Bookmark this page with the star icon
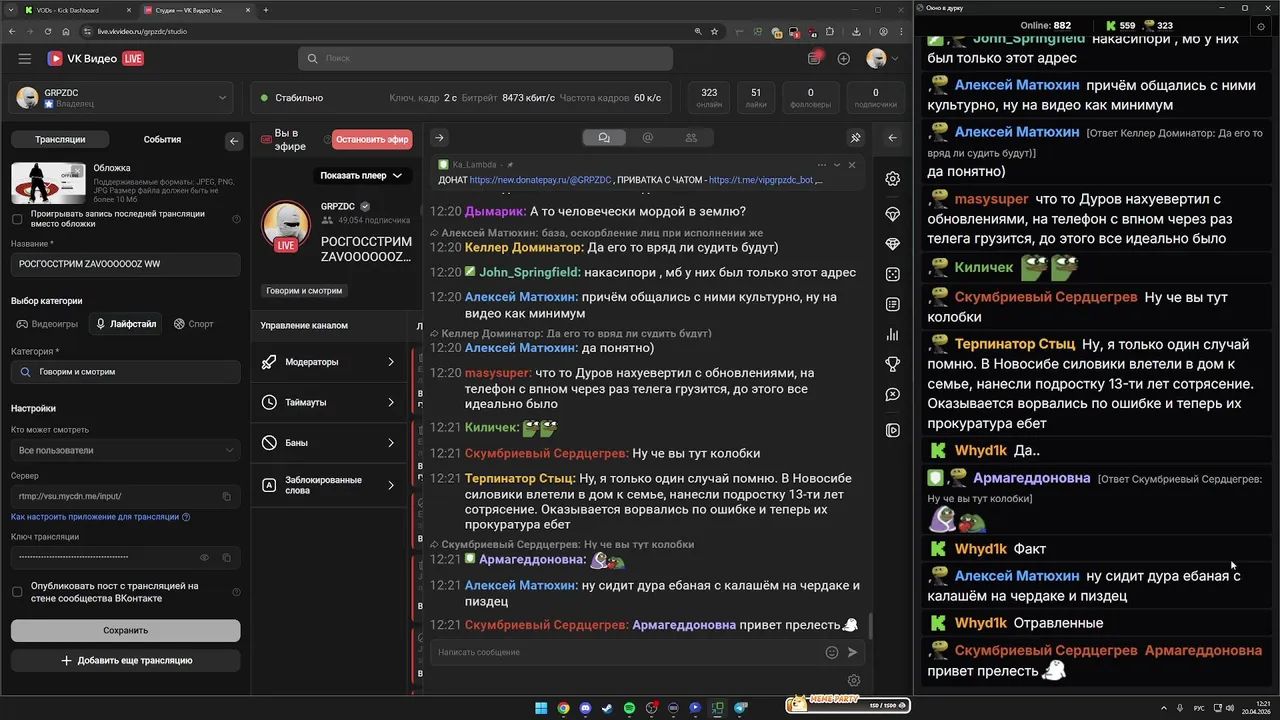 tap(714, 31)
